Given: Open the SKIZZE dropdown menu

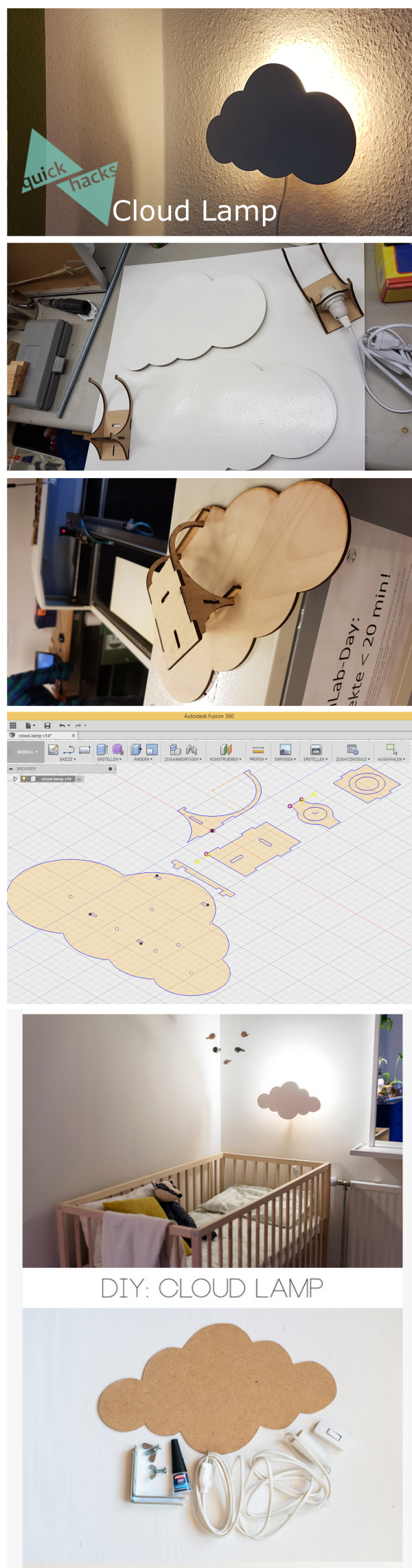Looking at the screenshot, I should click(67, 759).
